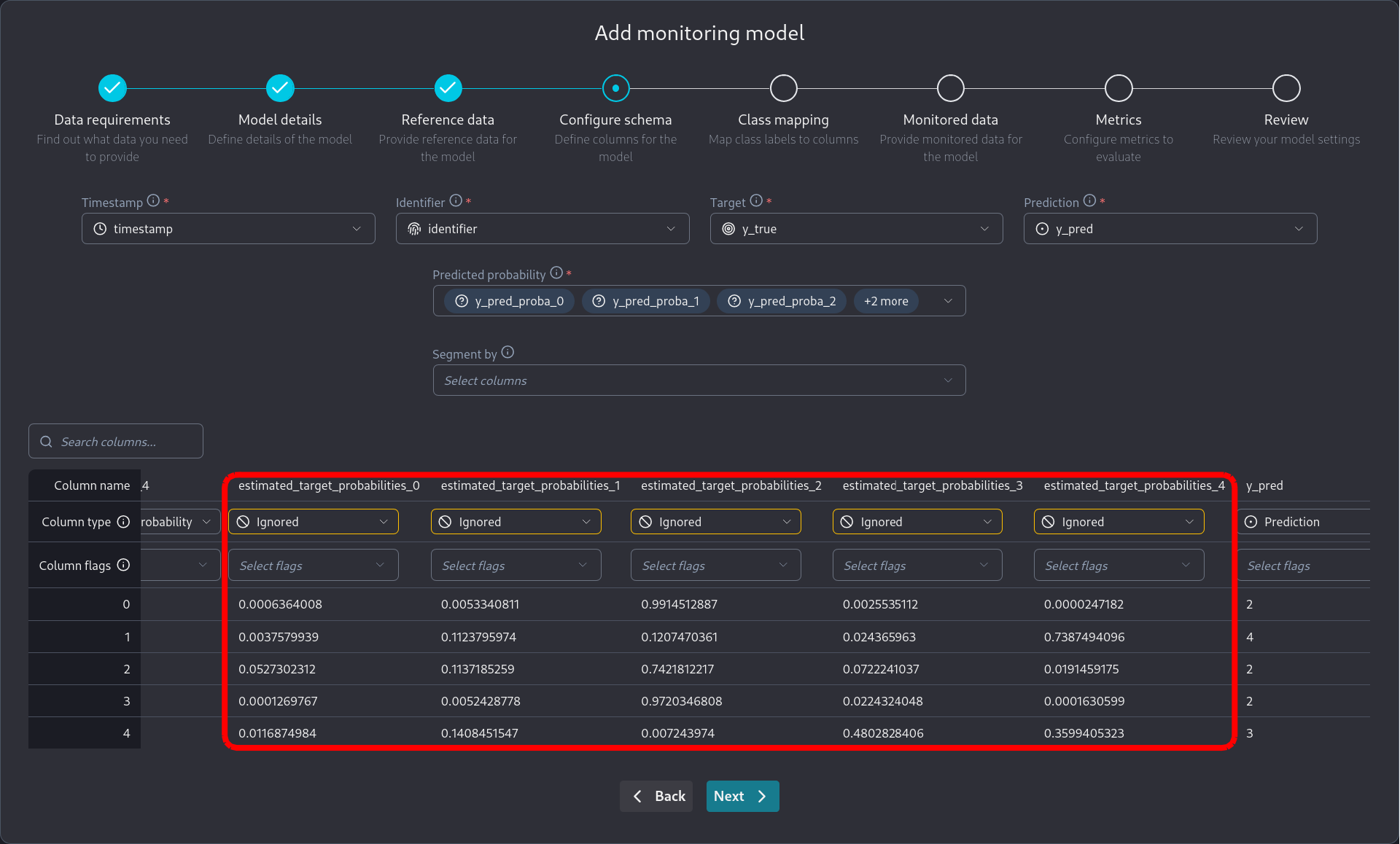Go to completed Model details step
Viewport: 1400px width, 844px height.
click(280, 88)
